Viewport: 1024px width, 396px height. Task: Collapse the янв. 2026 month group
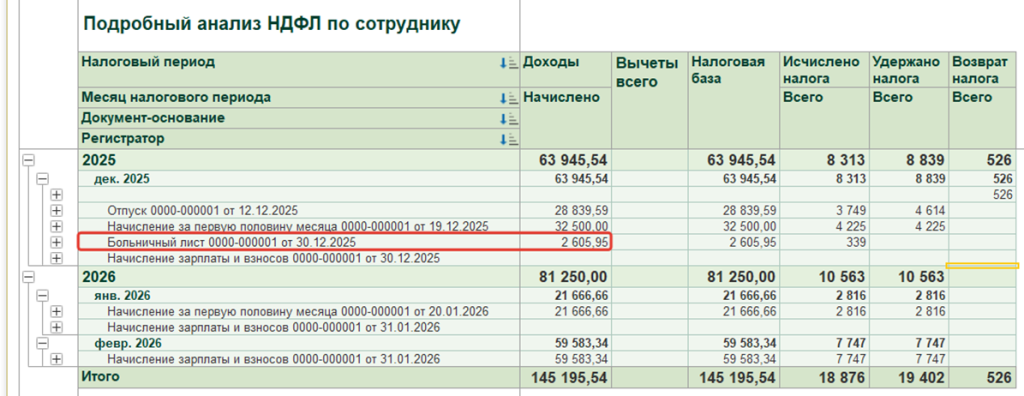coord(42,295)
